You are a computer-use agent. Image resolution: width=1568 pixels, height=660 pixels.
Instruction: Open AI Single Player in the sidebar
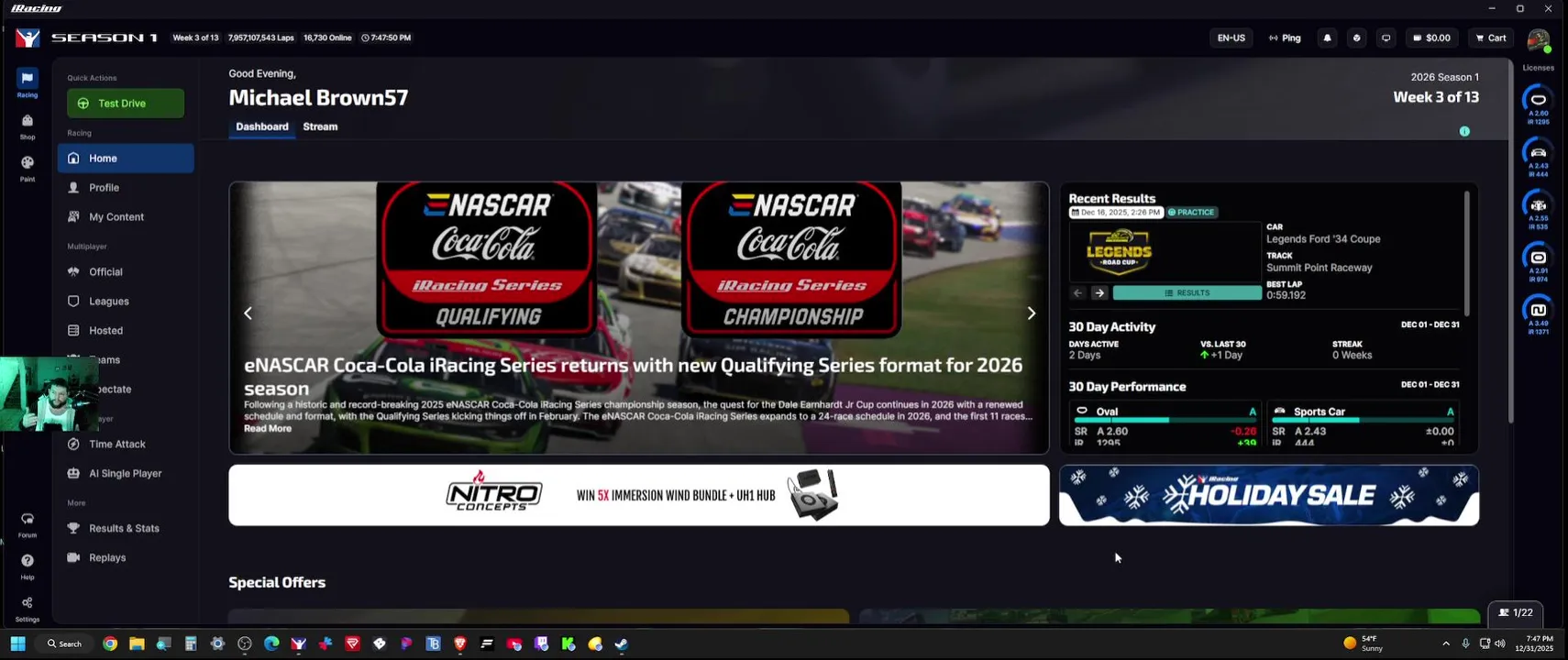pyautogui.click(x=126, y=474)
